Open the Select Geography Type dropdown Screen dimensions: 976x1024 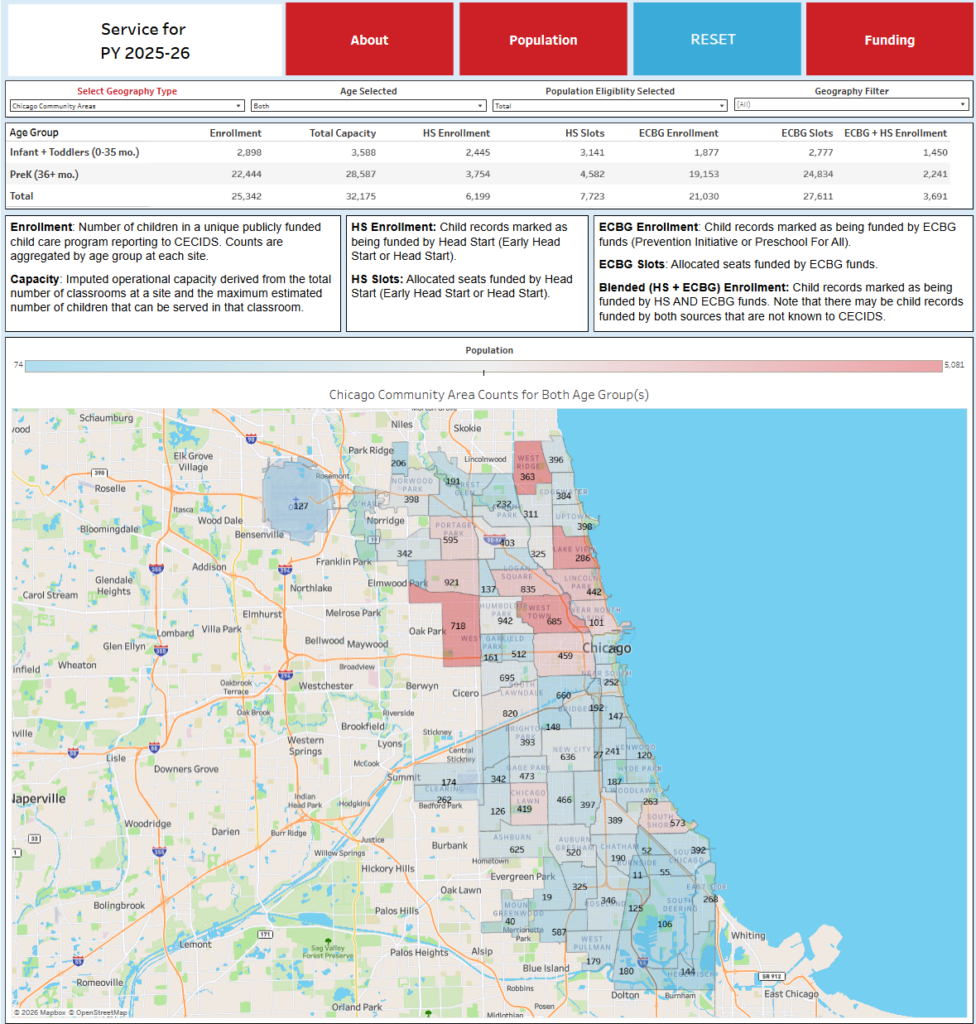pyautogui.click(x=127, y=106)
